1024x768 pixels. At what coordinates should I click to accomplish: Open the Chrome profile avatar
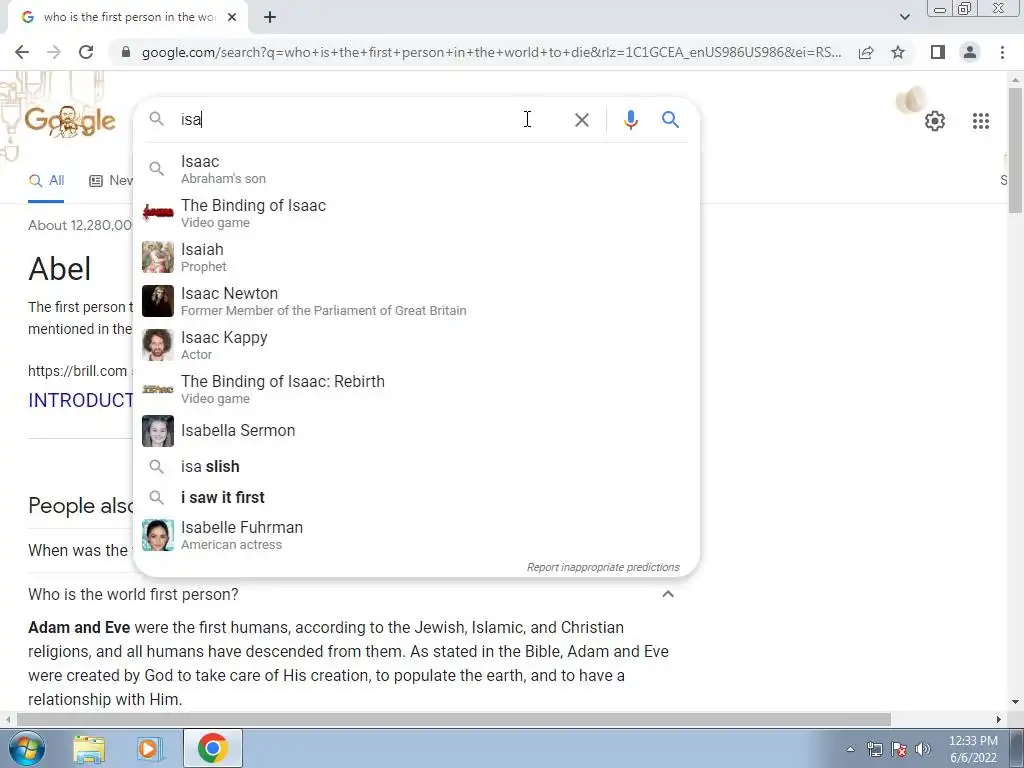point(970,52)
